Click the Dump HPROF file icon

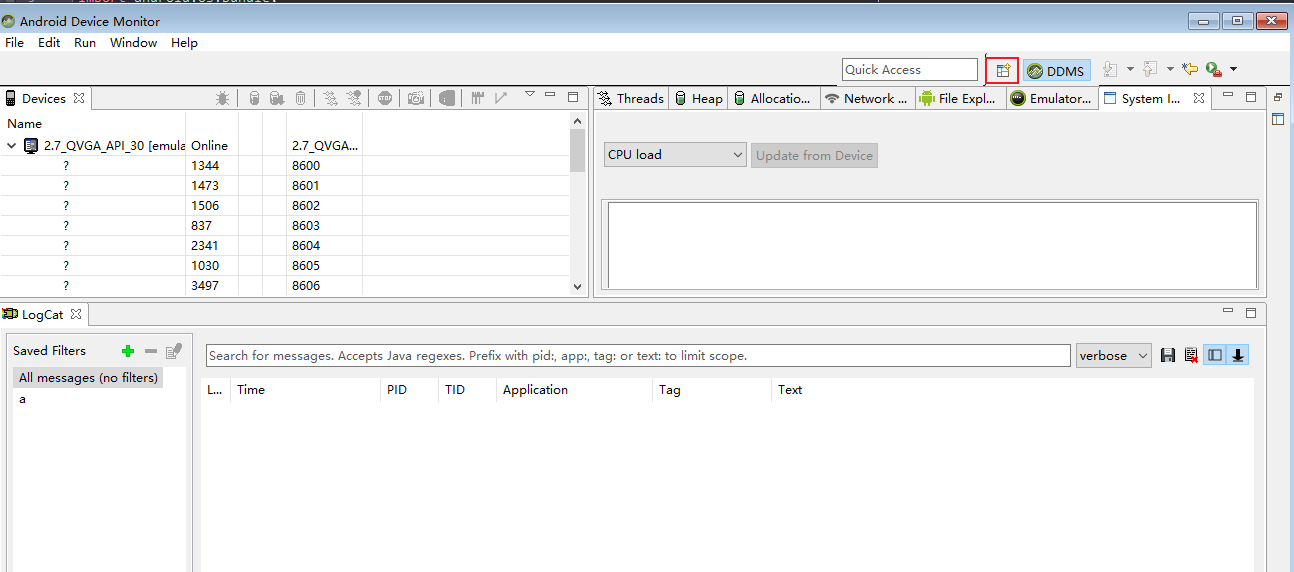pos(276,98)
